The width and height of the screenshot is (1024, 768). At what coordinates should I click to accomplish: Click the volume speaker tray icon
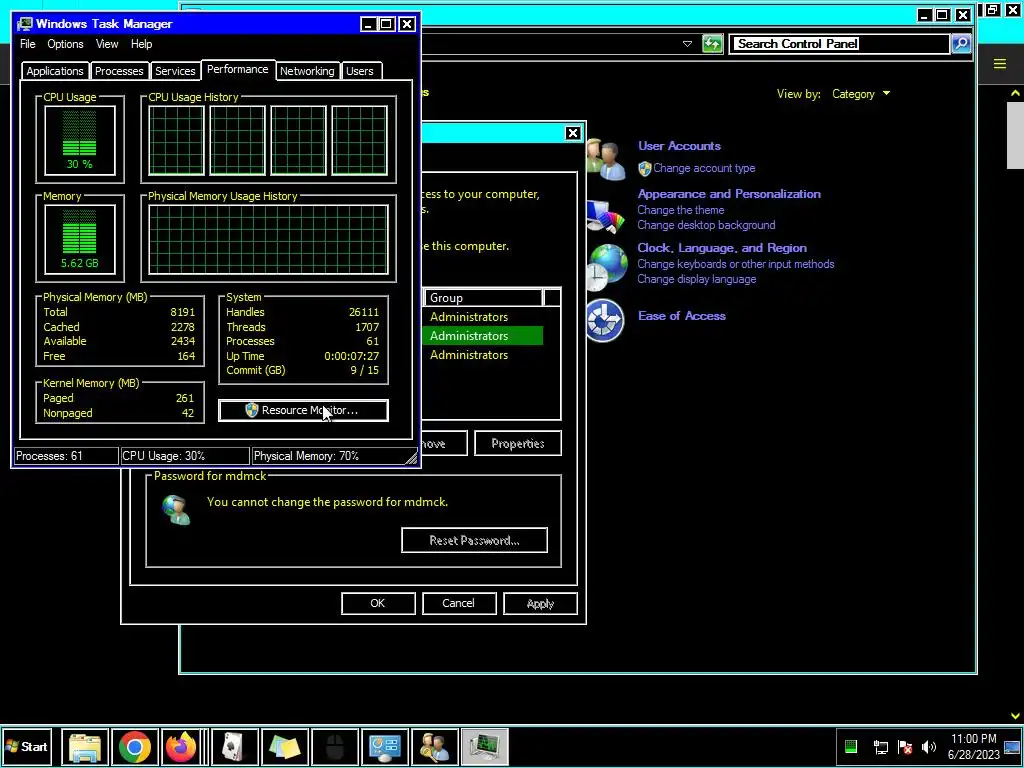[x=929, y=746]
